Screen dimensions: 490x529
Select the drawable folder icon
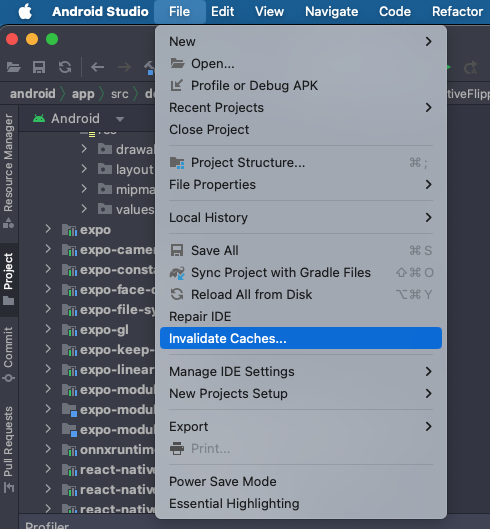(105, 149)
